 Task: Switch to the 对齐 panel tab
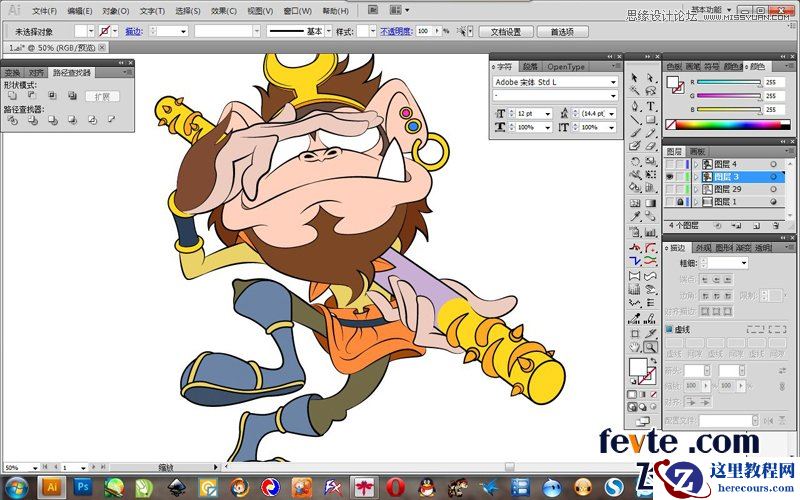point(36,72)
